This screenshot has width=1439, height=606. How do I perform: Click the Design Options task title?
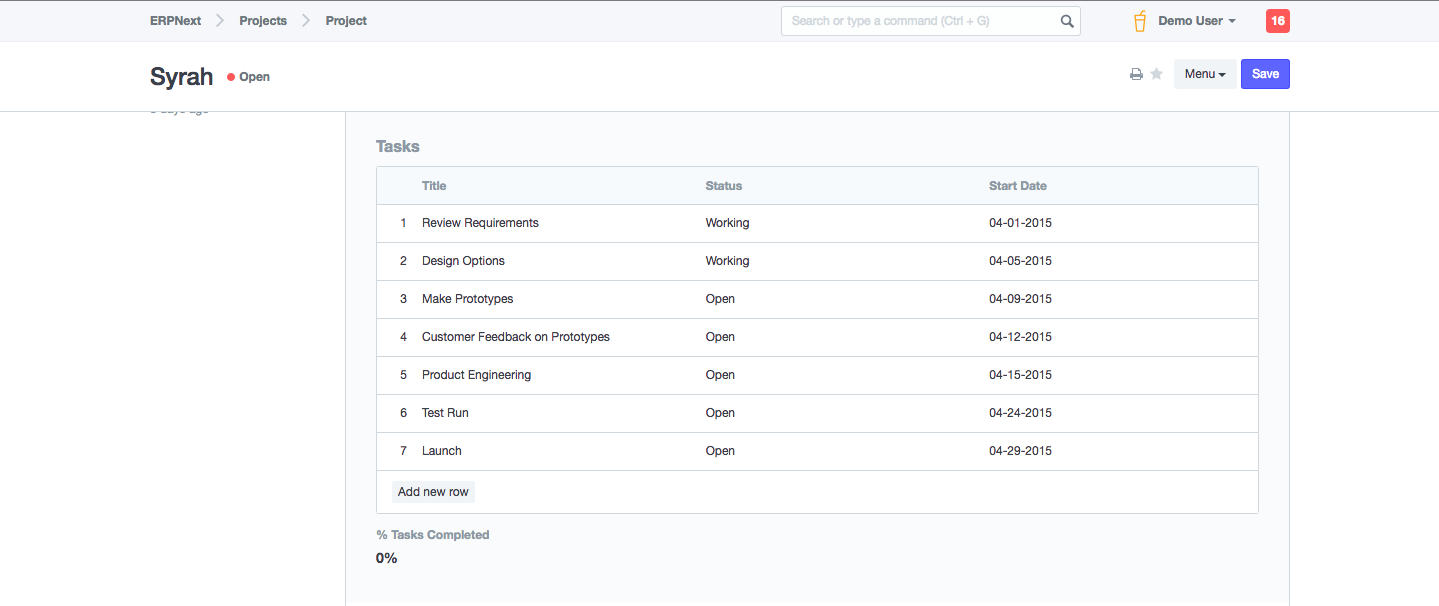point(463,261)
